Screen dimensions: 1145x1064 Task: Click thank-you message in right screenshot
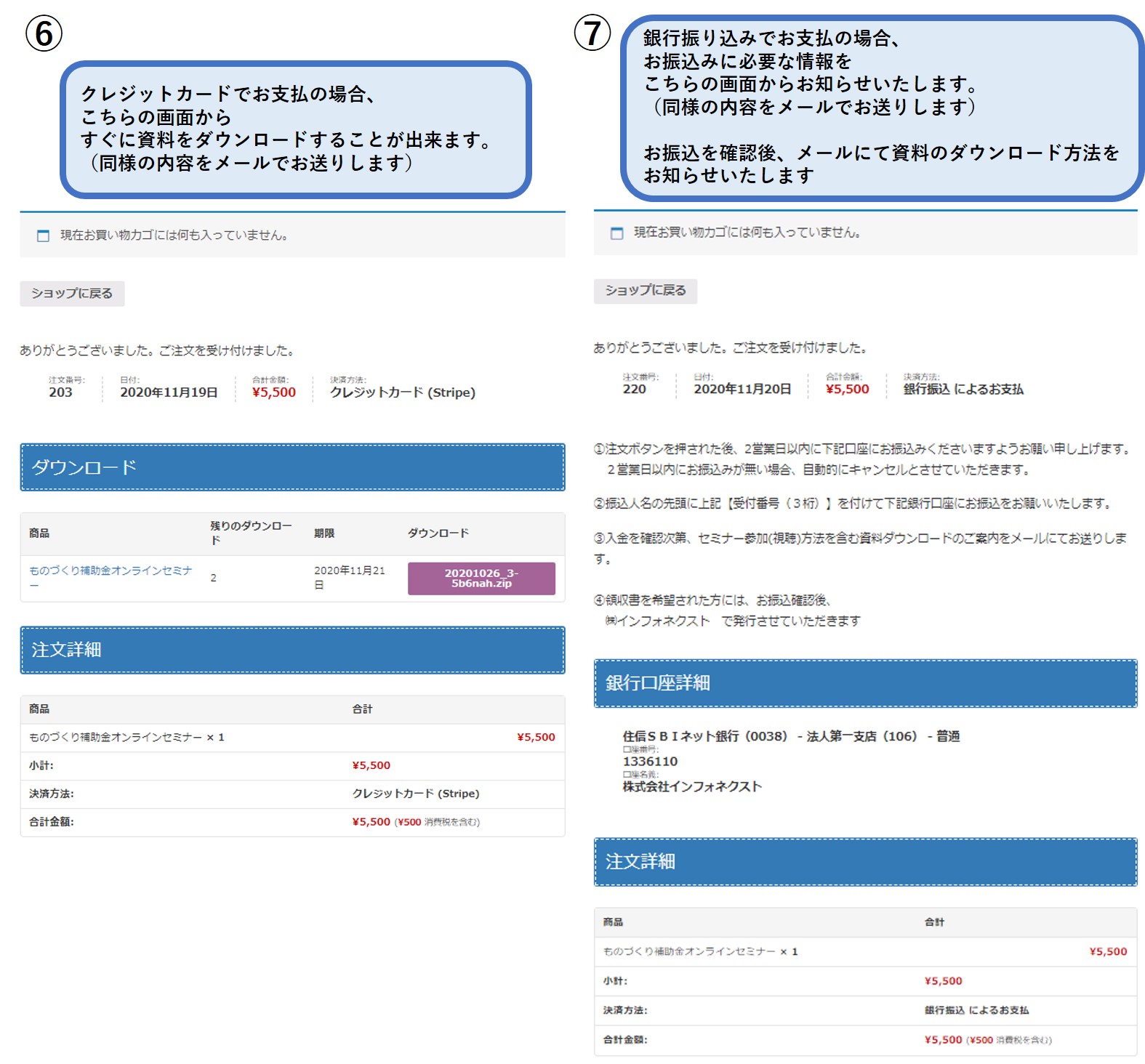[x=730, y=348]
